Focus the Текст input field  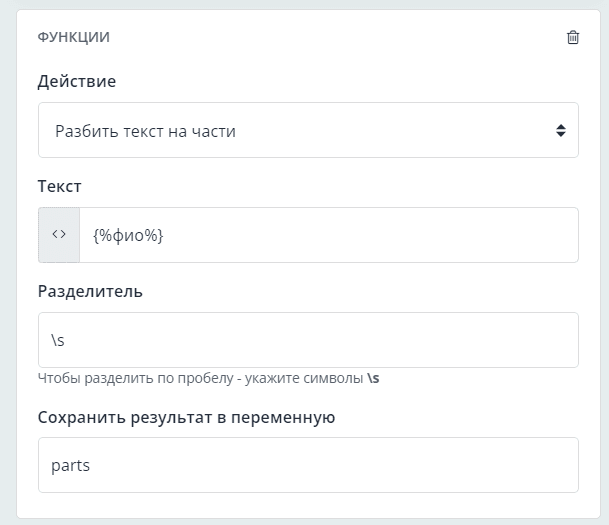328,235
